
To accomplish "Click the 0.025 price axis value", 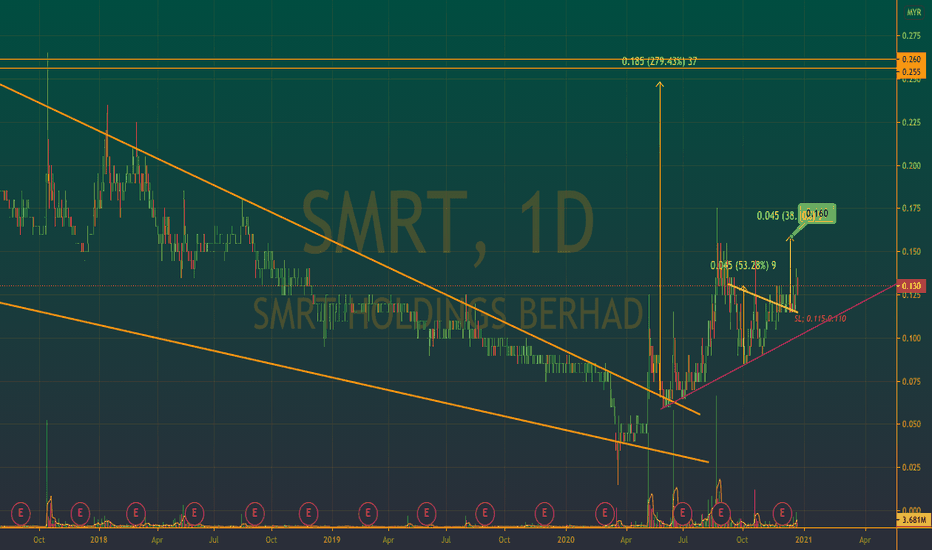I will tap(911, 467).
